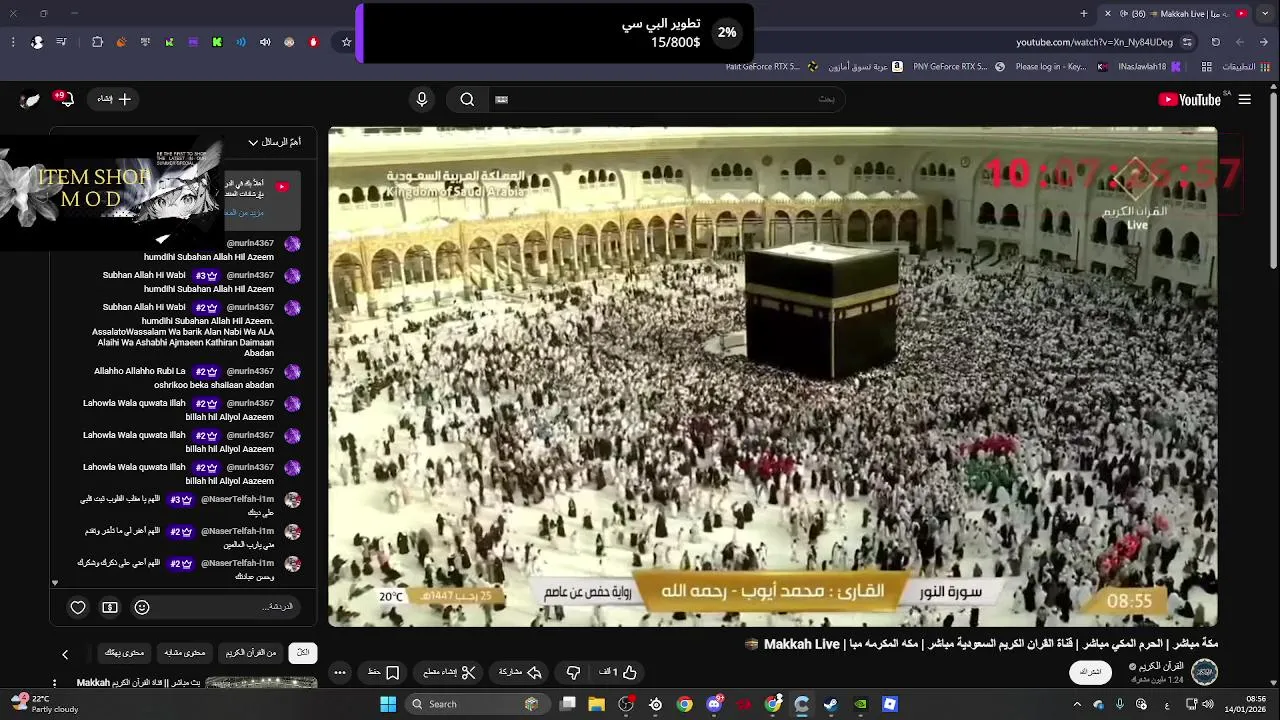The width and height of the screenshot is (1280, 720).
Task: Click the speaker volume extension icon
Action: 265,42
